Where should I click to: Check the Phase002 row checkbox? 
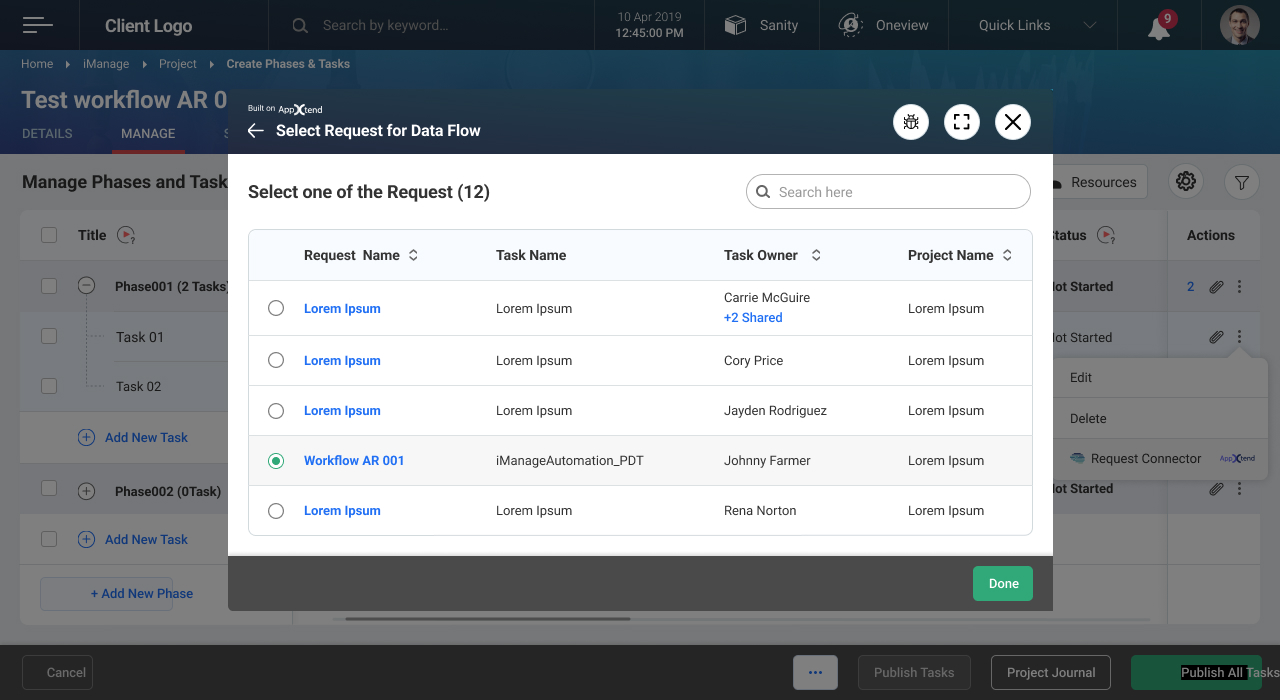[x=49, y=488]
